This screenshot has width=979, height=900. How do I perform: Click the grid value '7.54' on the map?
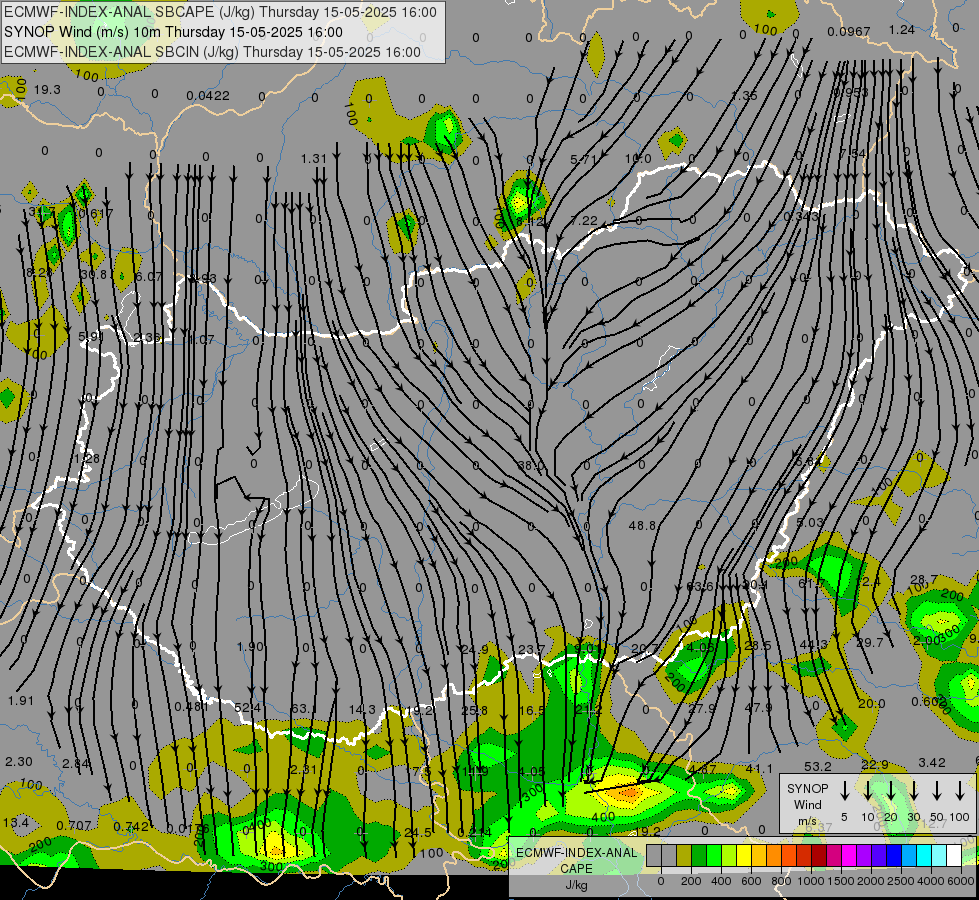click(x=852, y=153)
